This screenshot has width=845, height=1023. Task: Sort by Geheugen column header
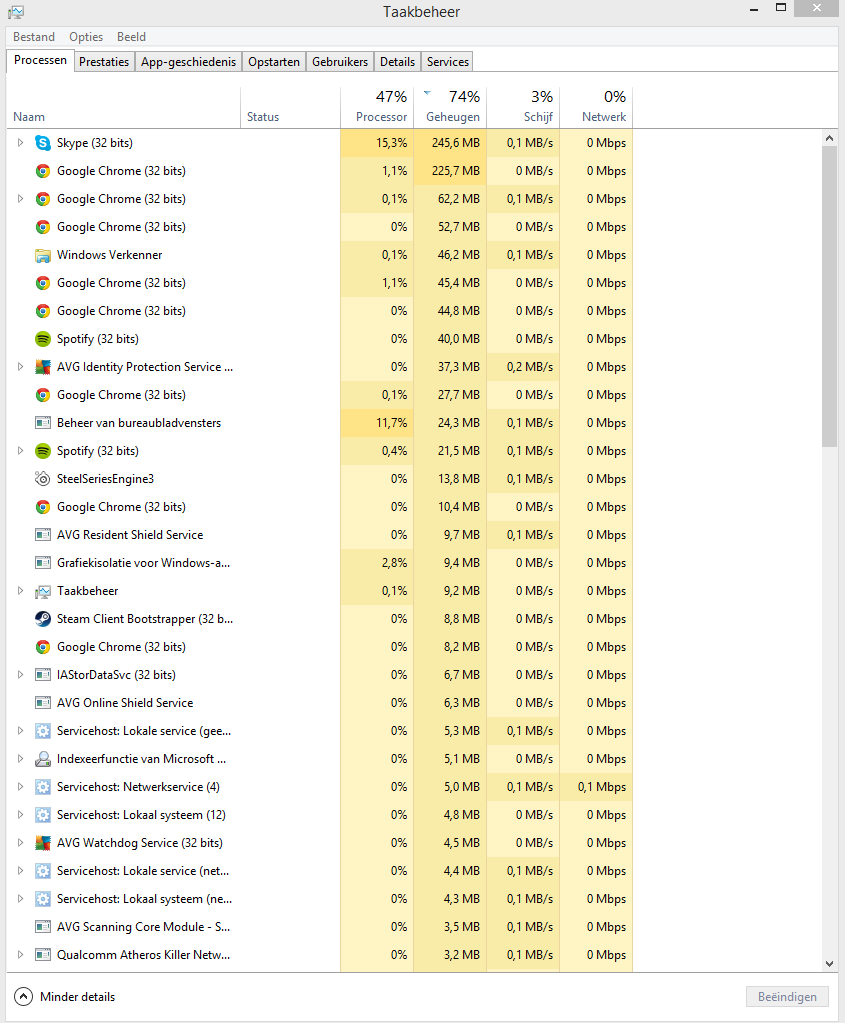coord(450,107)
